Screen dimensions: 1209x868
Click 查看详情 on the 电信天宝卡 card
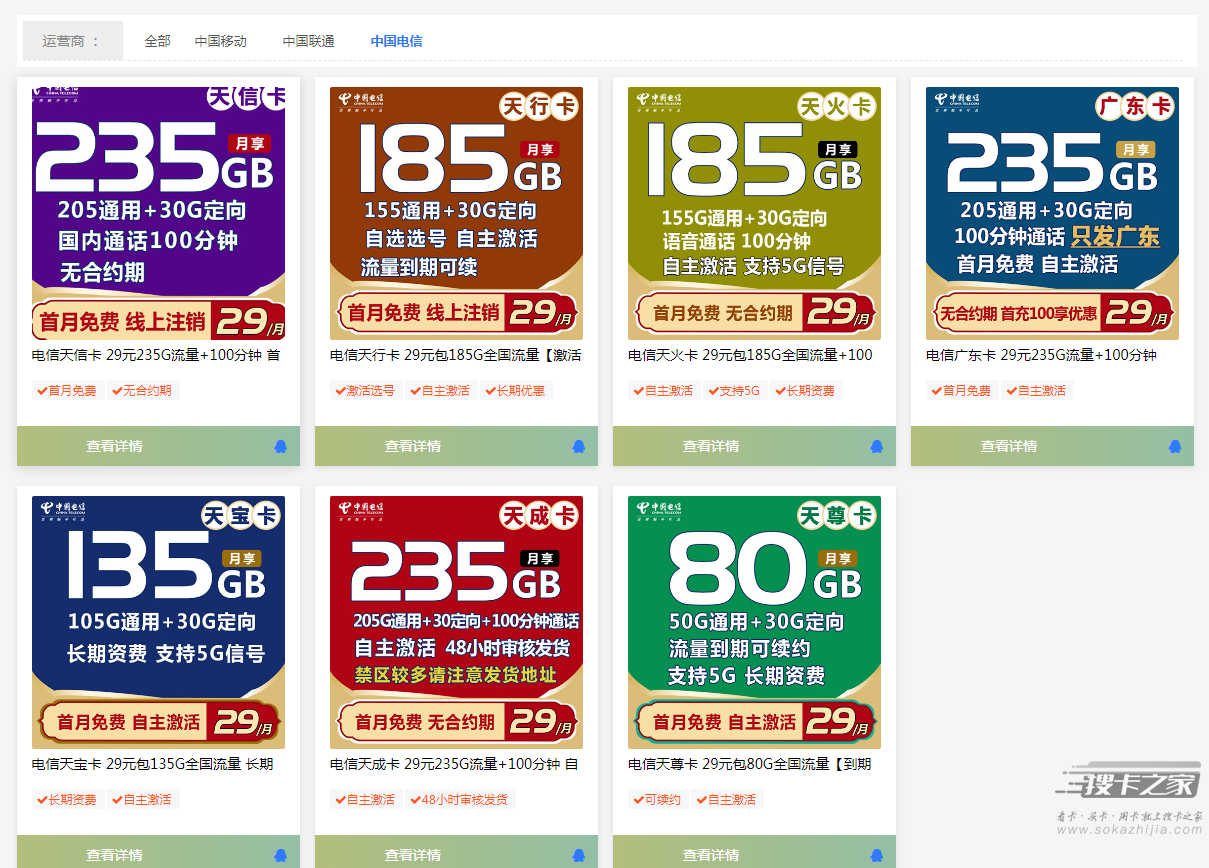pos(114,855)
